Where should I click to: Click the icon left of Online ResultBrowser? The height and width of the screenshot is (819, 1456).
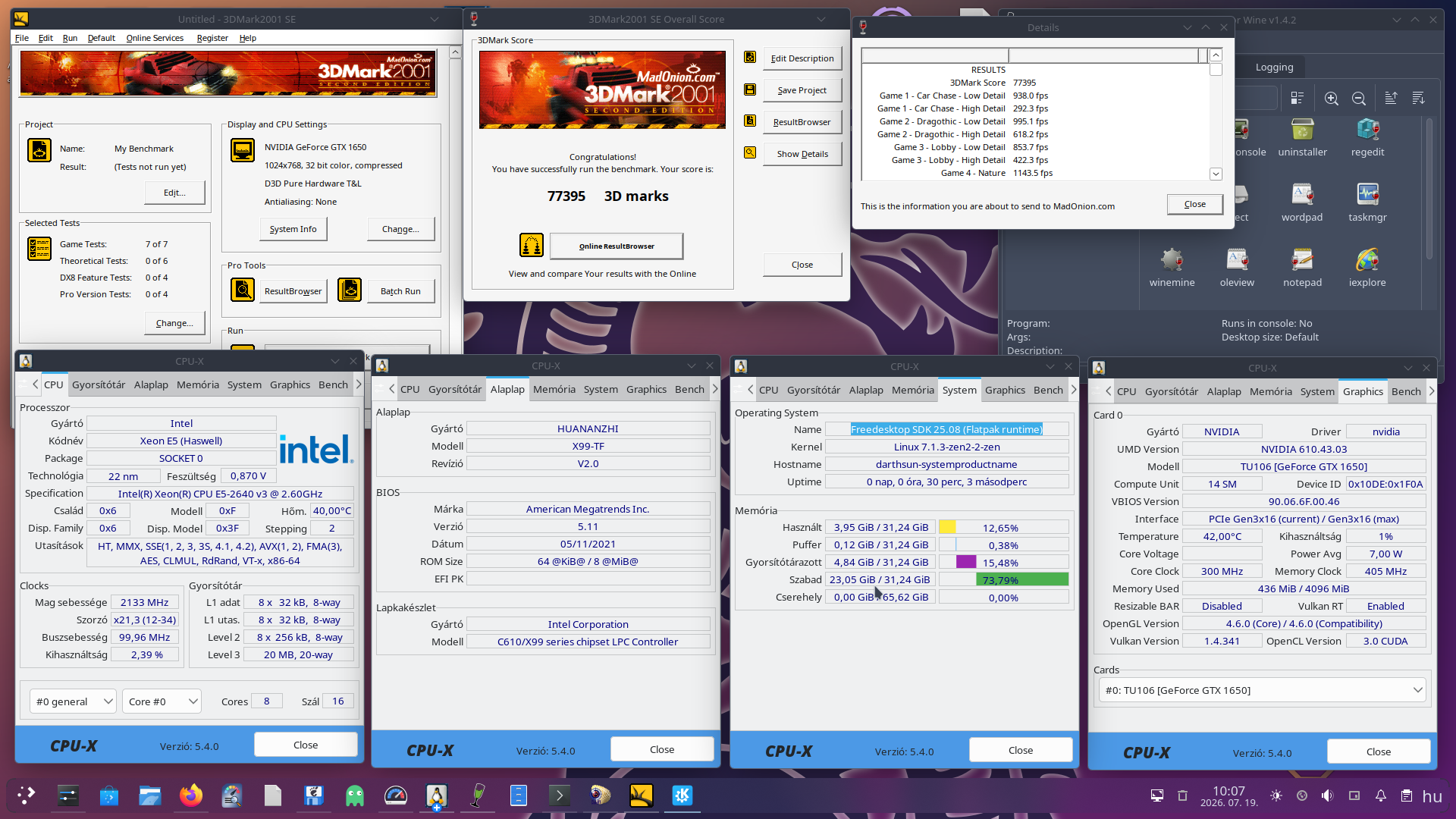pos(532,245)
